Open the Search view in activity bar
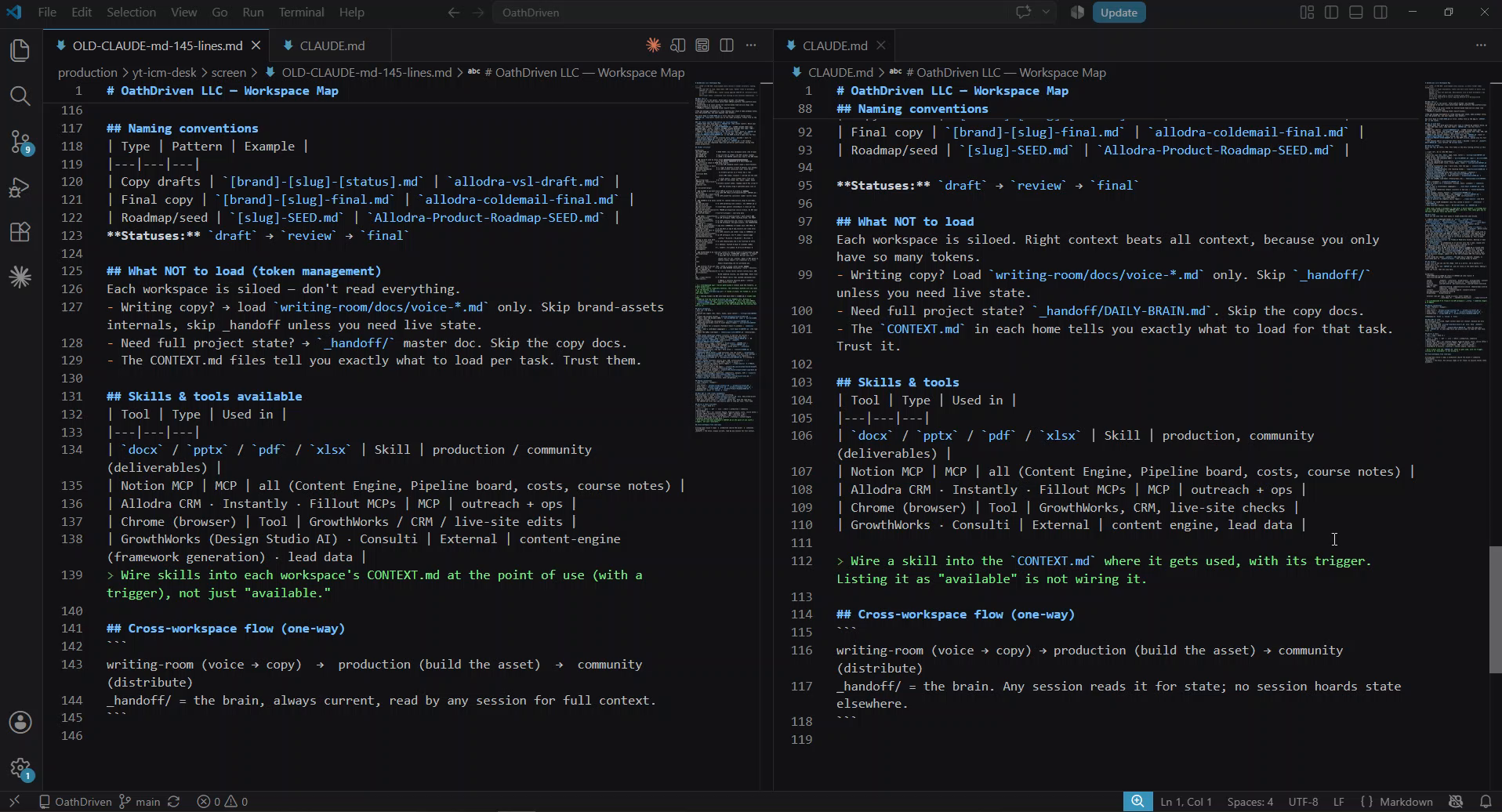Image resolution: width=1502 pixels, height=812 pixels. 20,96
